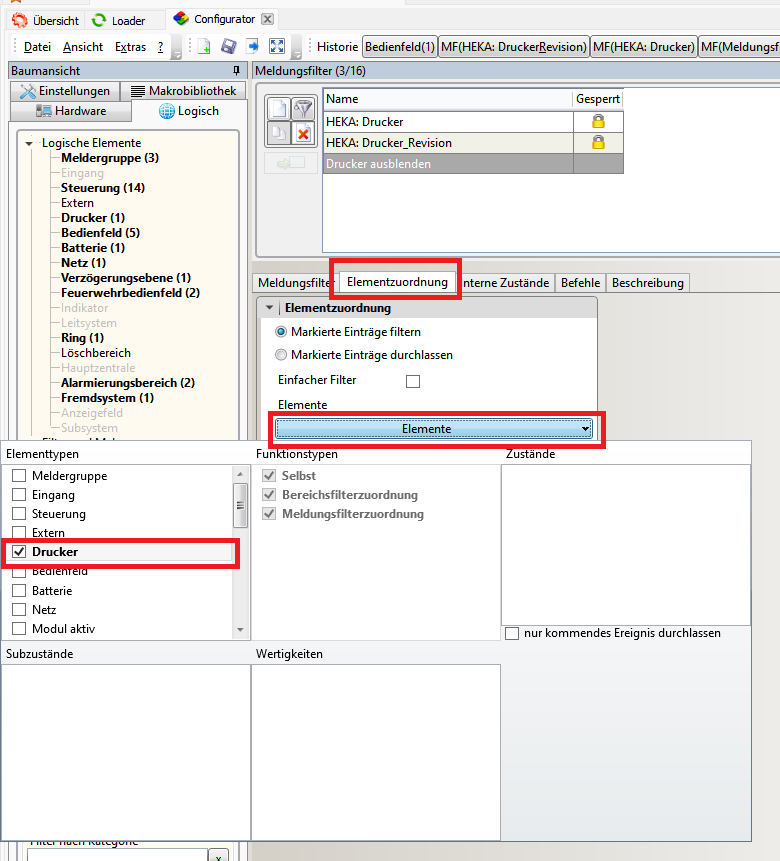Click the save disk toolbar icon
This screenshot has height=861, width=780.
(229, 47)
